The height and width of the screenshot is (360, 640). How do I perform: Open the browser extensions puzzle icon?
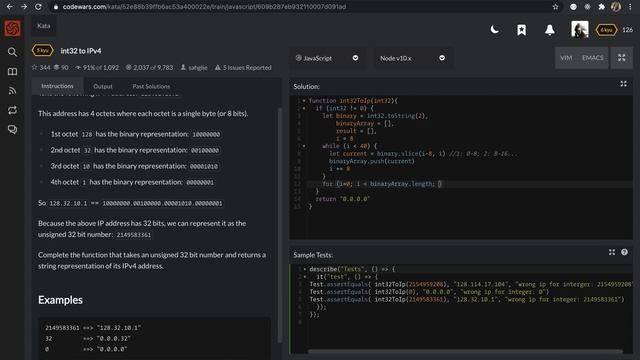click(601, 7)
